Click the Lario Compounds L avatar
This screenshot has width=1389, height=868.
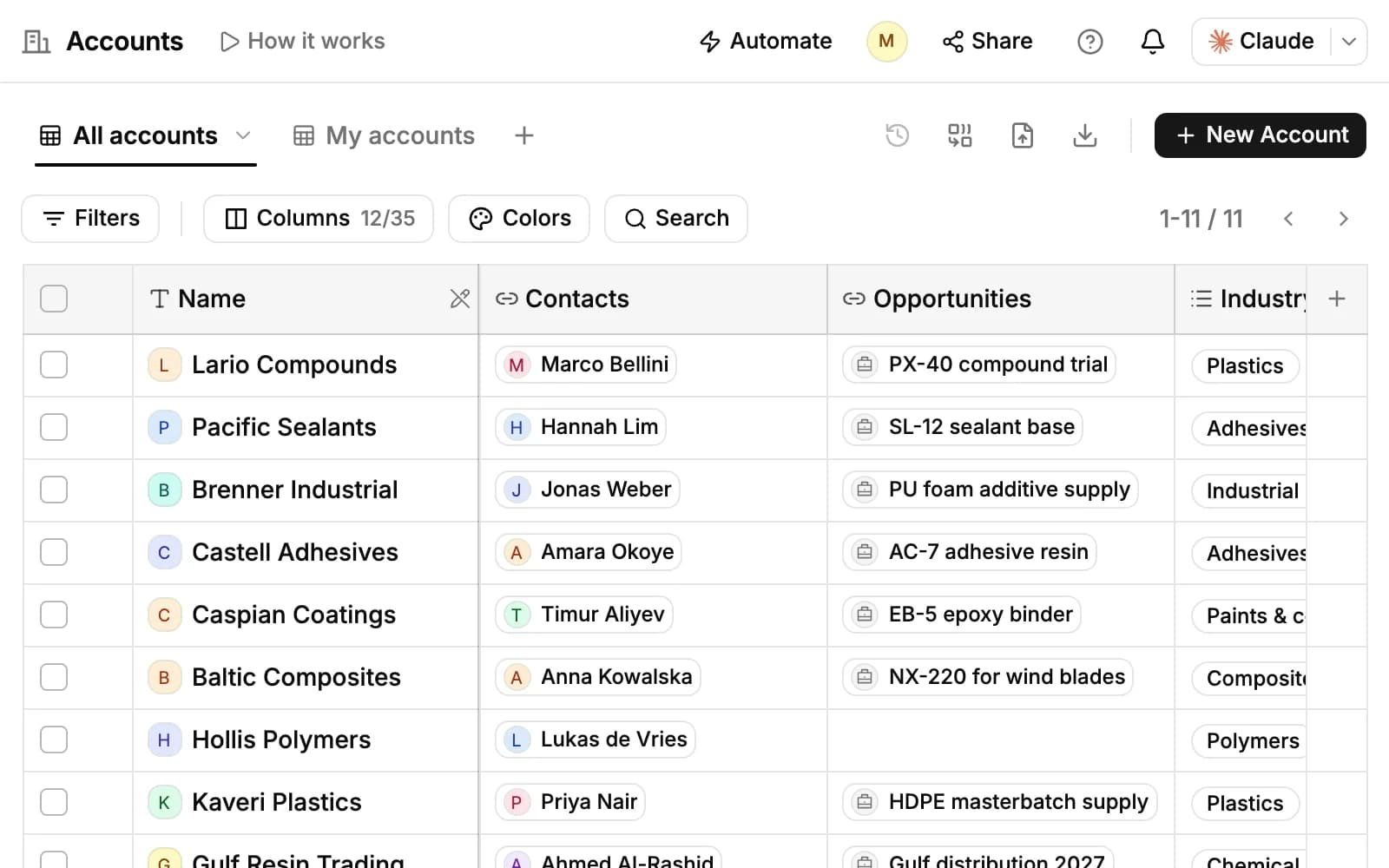click(x=164, y=365)
